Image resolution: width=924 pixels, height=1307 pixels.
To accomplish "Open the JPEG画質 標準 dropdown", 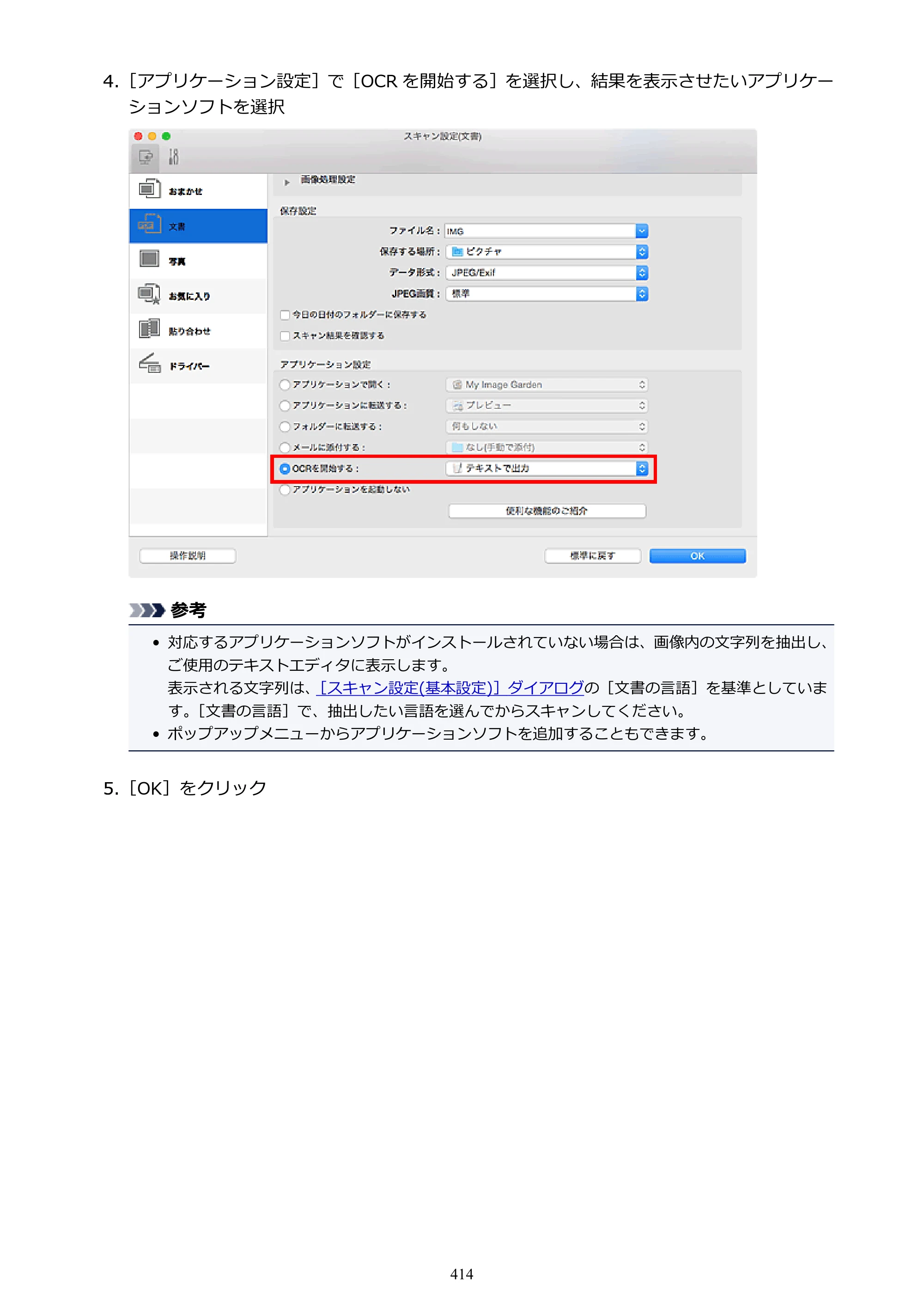I will 547,294.
